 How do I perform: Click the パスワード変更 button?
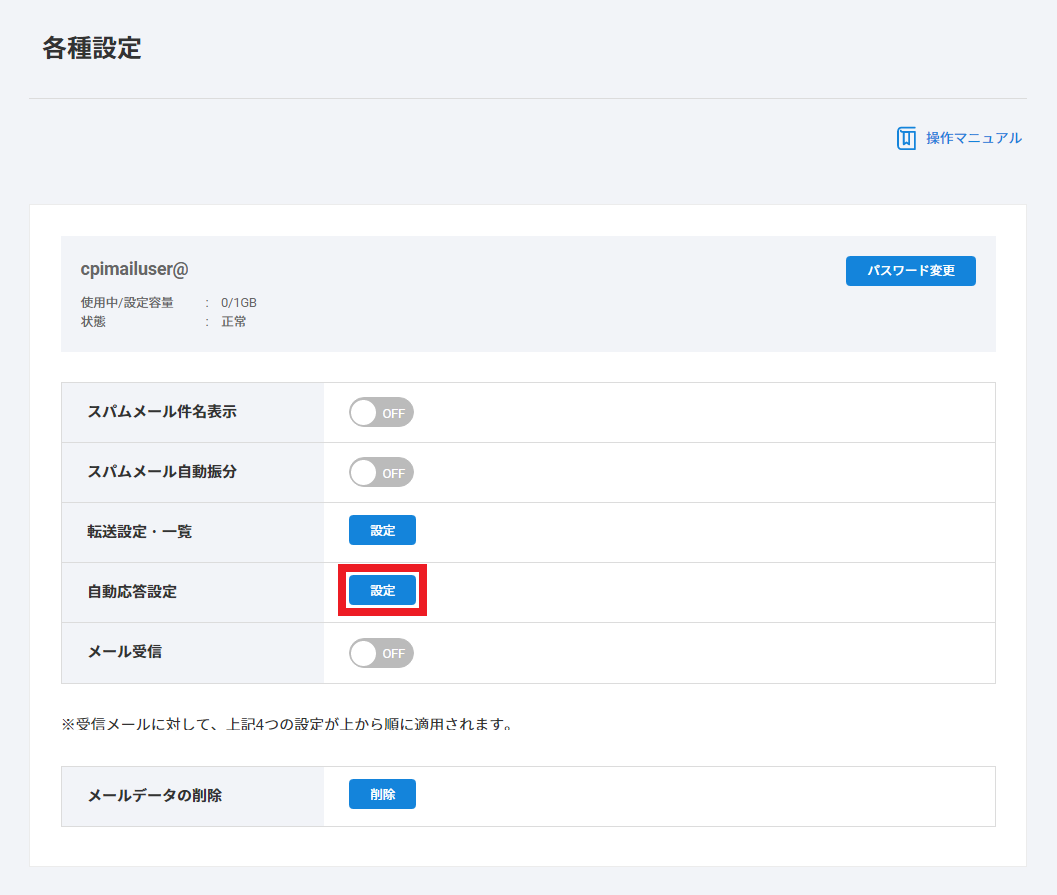coord(910,271)
